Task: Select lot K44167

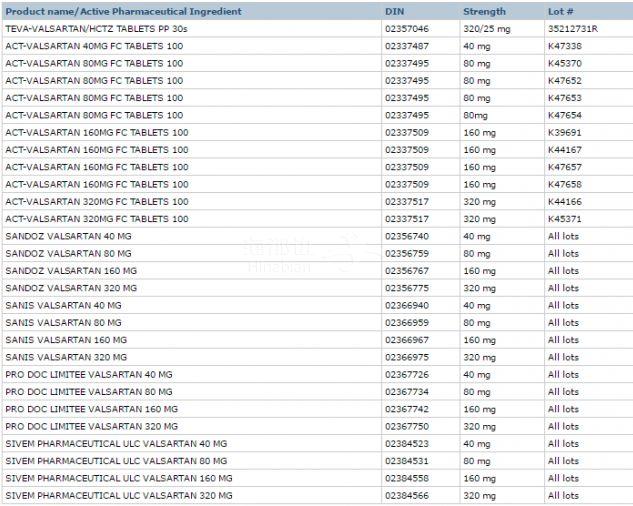Action: [565, 150]
